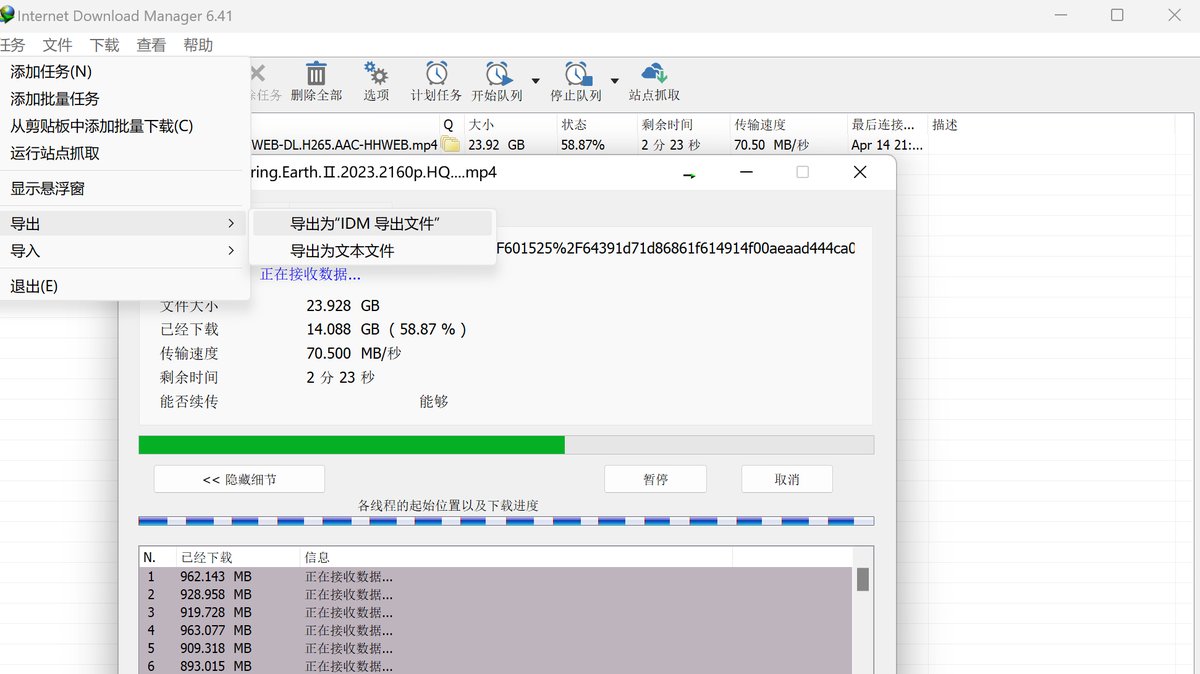Viewport: 1200px width, 674px height.
Task: Select thread row 1 with 962.143 MB
Action: pyautogui.click(x=496, y=577)
